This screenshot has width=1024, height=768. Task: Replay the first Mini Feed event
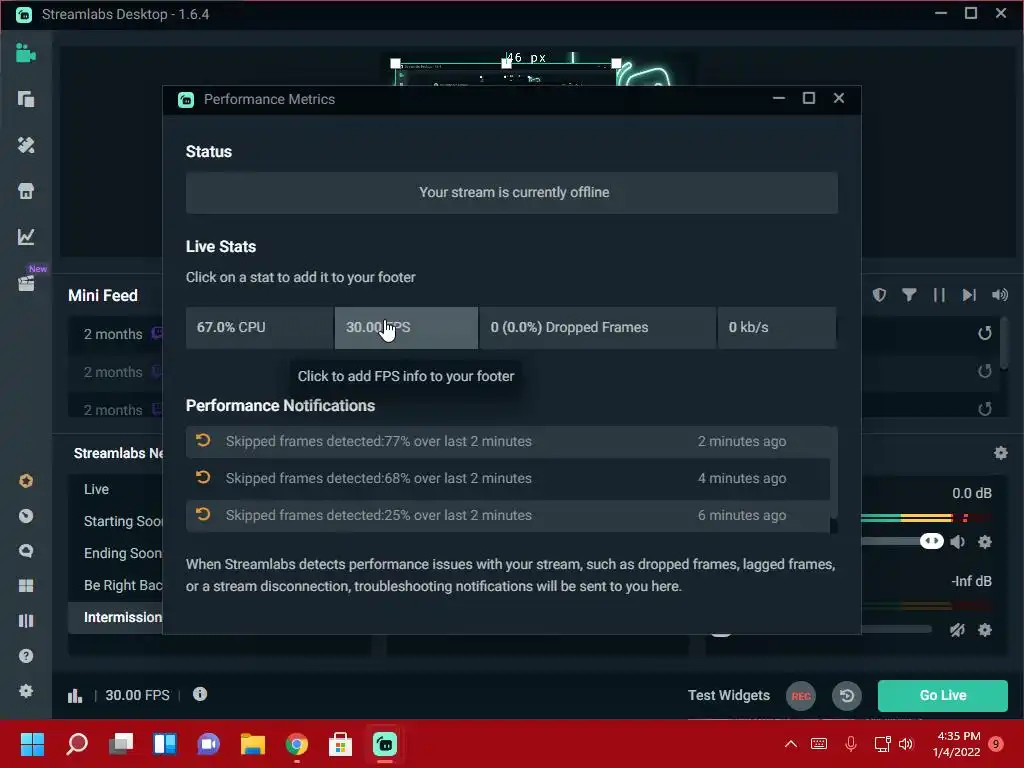tap(985, 334)
